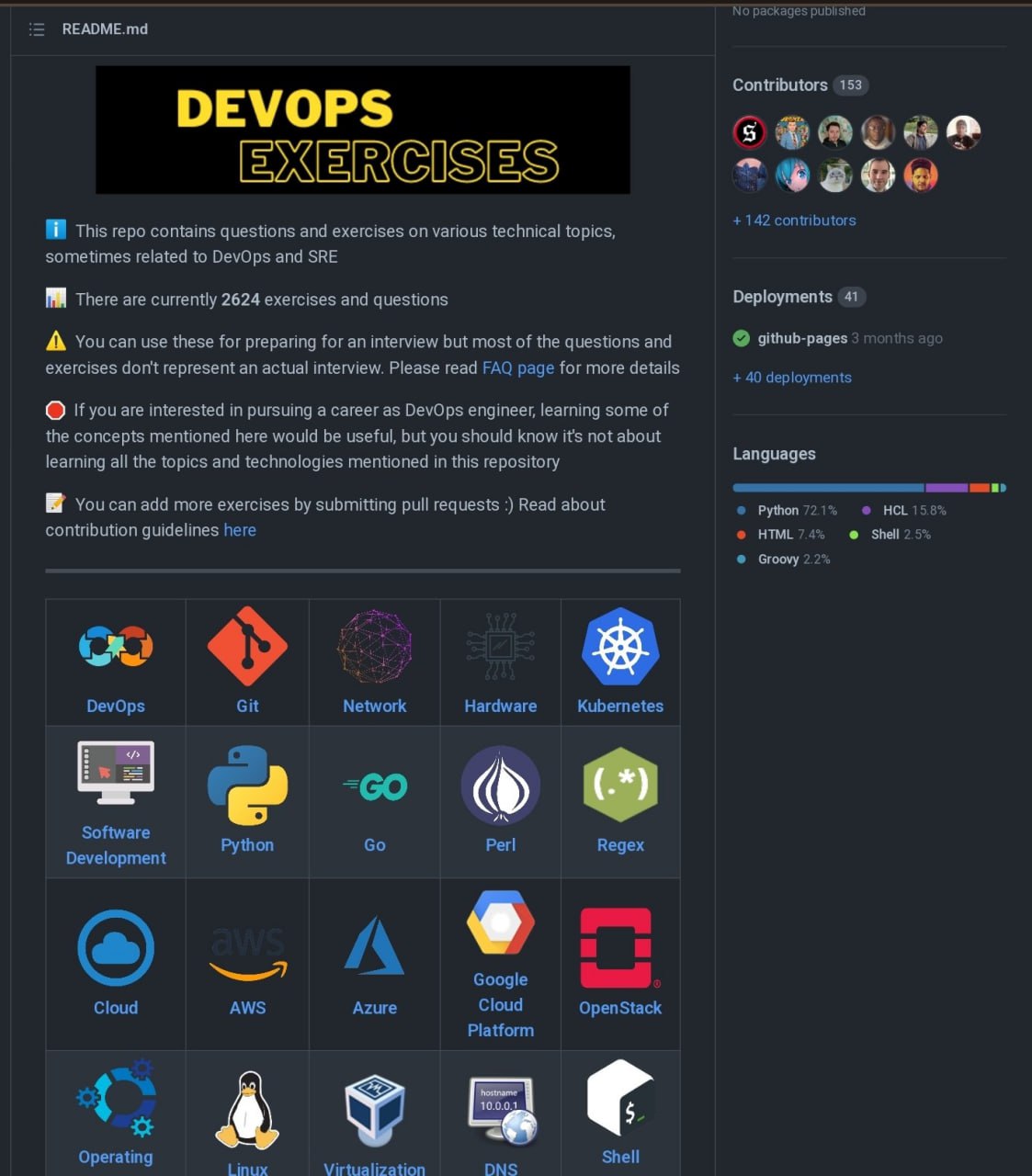Open the github-pages deployment link
Screen dimensions: 1032x1176
(802, 338)
